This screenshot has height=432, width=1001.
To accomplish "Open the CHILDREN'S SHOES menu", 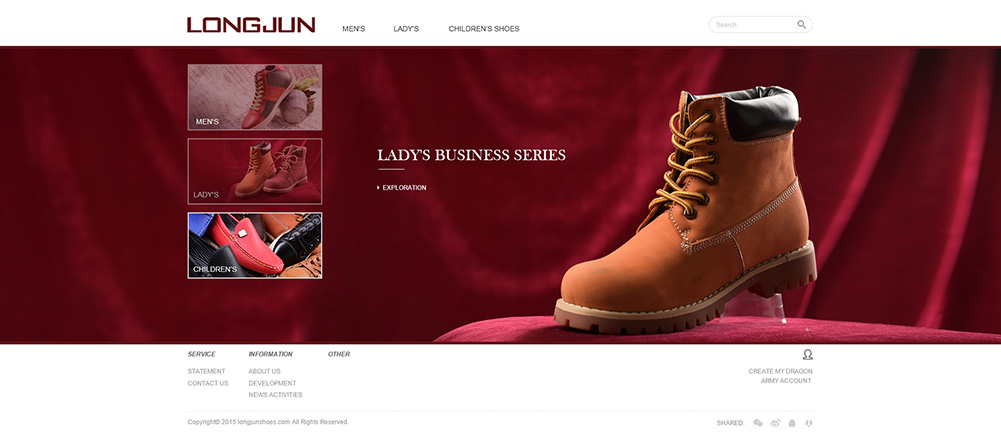I will pos(484,29).
